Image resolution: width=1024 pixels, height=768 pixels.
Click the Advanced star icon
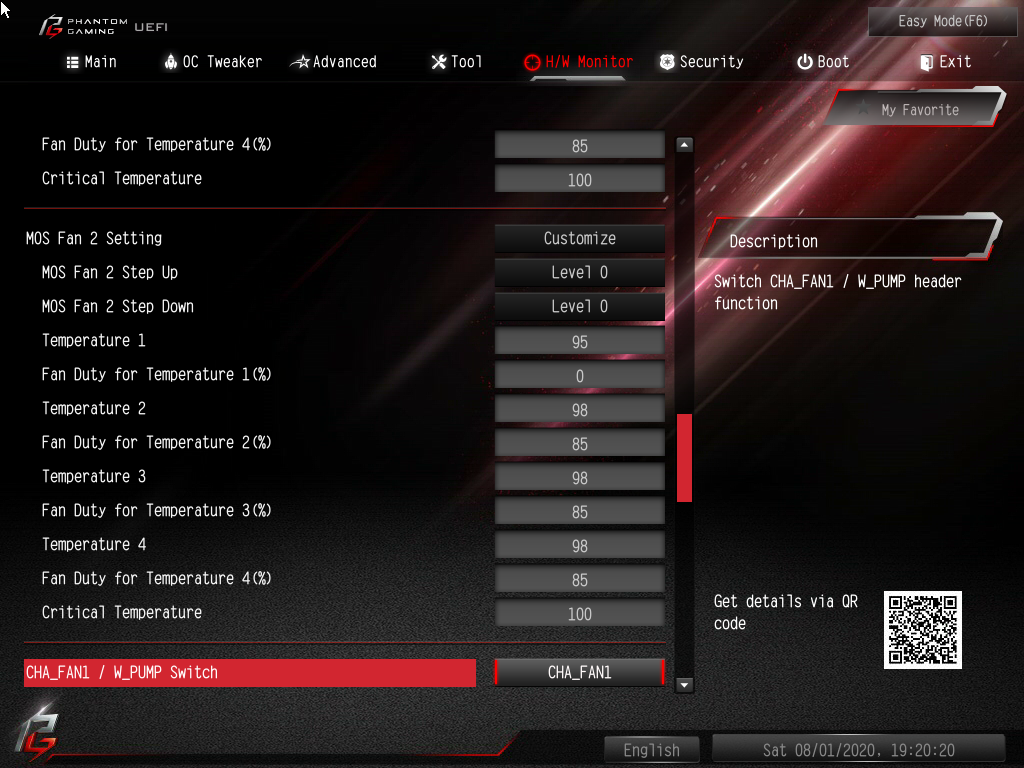[300, 62]
